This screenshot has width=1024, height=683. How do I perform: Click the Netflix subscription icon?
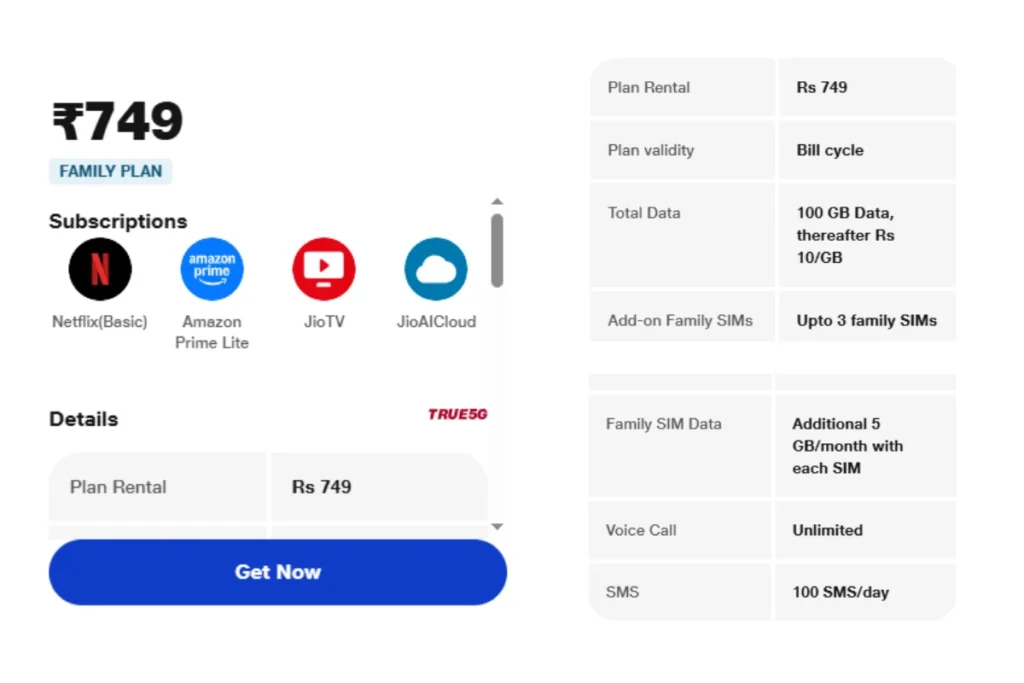100,269
